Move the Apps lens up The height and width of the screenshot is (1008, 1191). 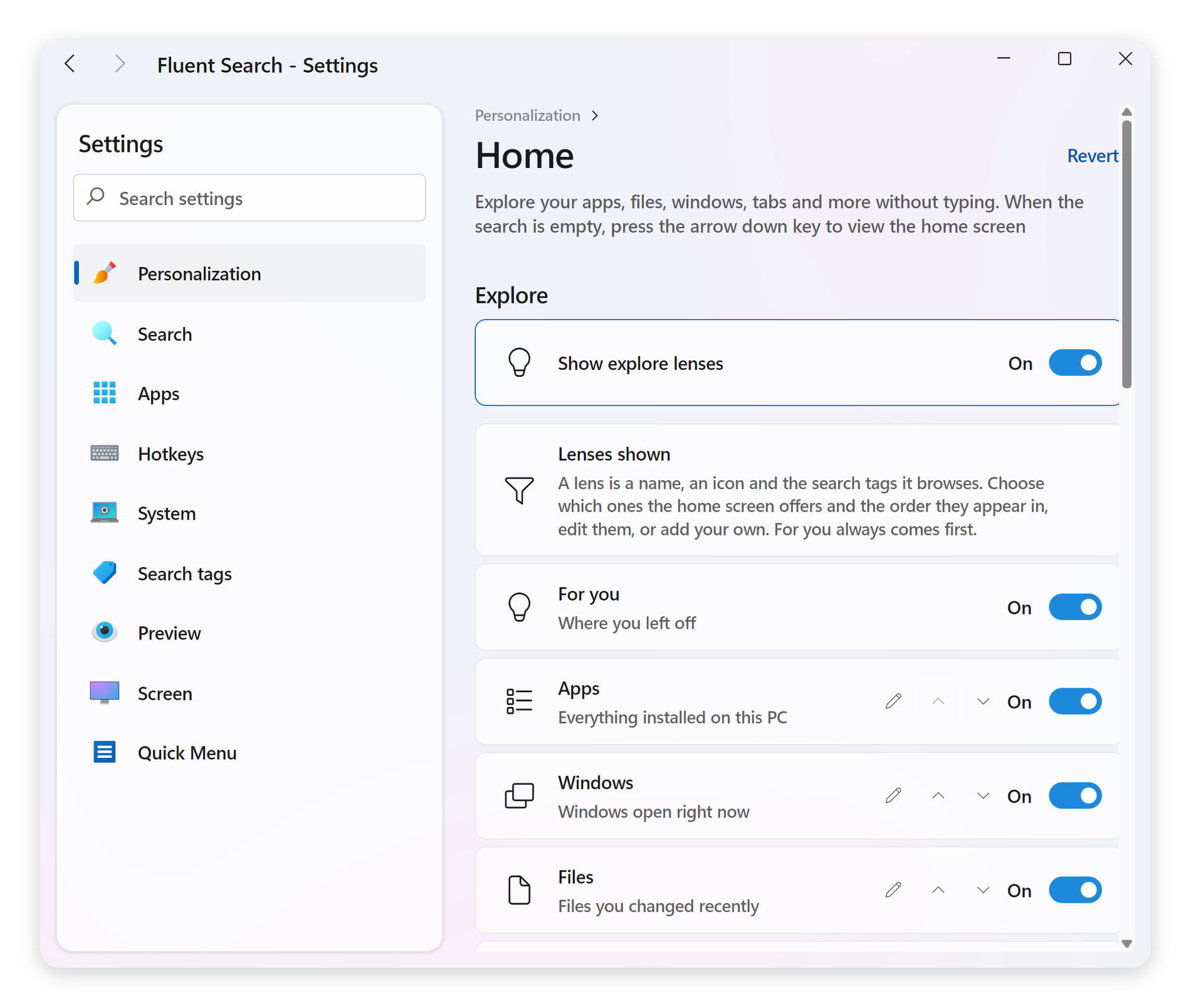click(x=938, y=701)
